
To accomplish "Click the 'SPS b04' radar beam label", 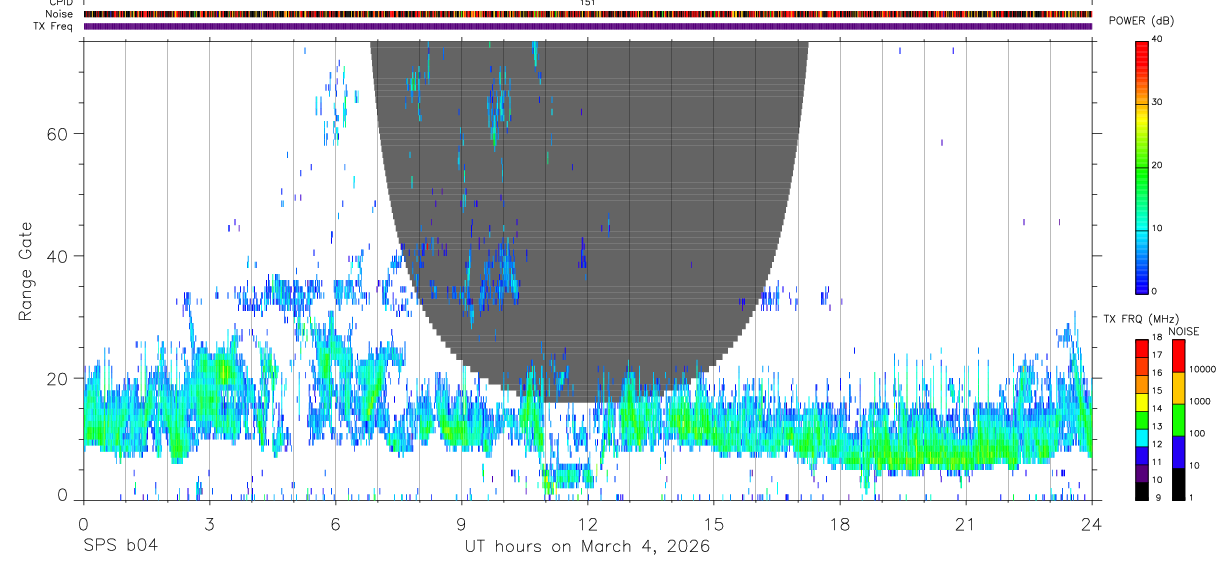I will coord(120,547).
